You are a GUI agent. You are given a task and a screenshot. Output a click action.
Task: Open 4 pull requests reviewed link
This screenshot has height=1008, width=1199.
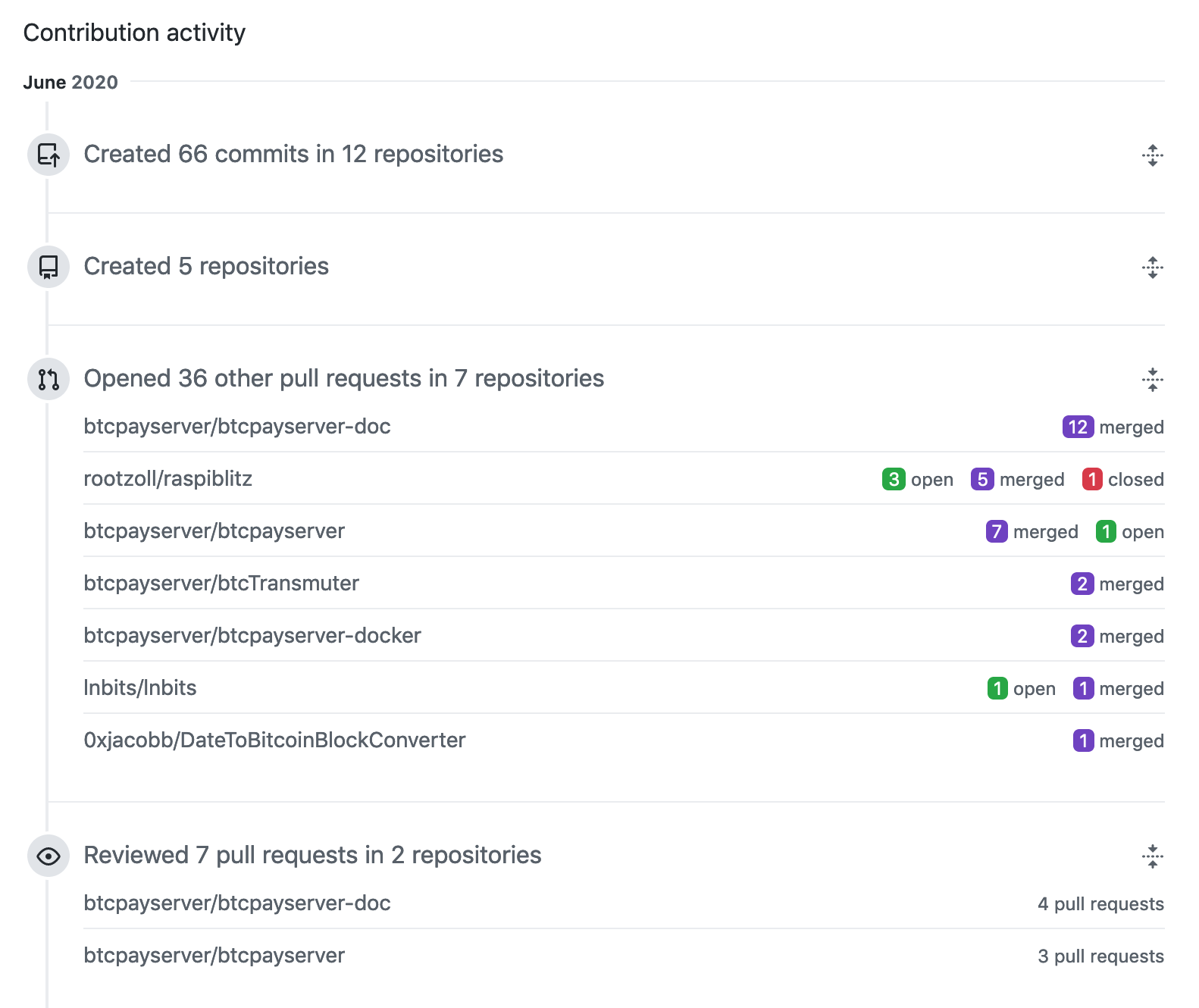click(1100, 904)
